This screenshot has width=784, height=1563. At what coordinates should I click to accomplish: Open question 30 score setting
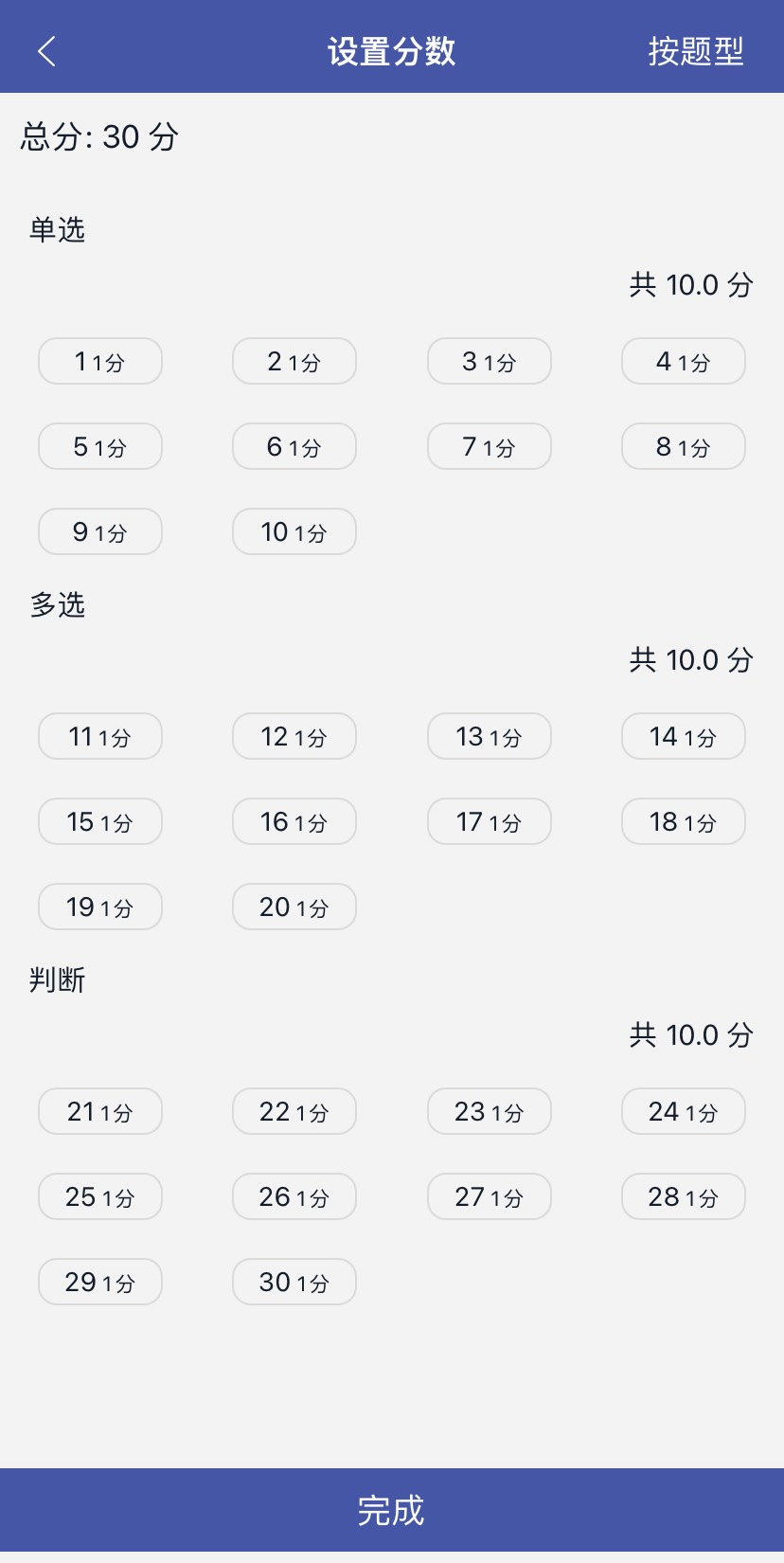294,1282
